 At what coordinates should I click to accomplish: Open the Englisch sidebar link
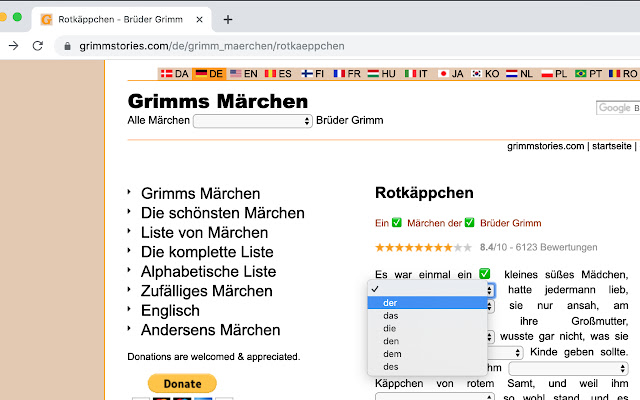(x=170, y=311)
